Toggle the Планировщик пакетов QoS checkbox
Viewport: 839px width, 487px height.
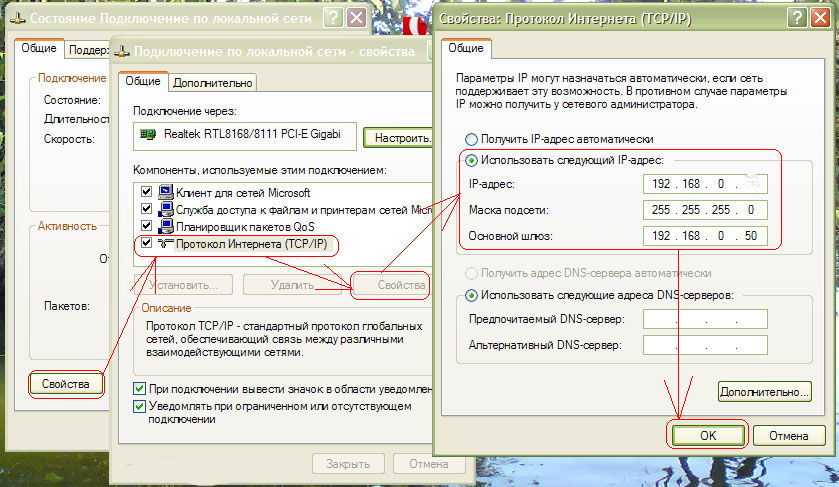point(147,226)
